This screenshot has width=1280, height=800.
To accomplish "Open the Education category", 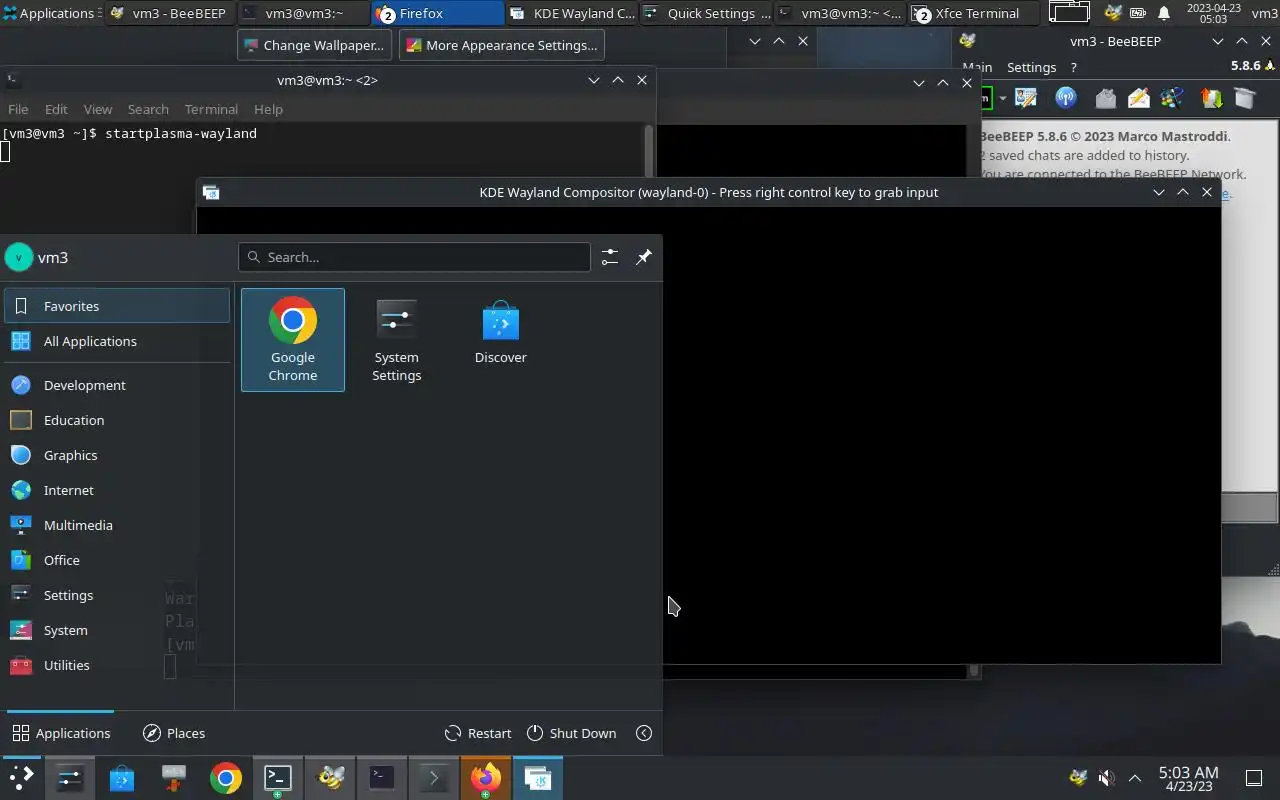I will point(117,420).
